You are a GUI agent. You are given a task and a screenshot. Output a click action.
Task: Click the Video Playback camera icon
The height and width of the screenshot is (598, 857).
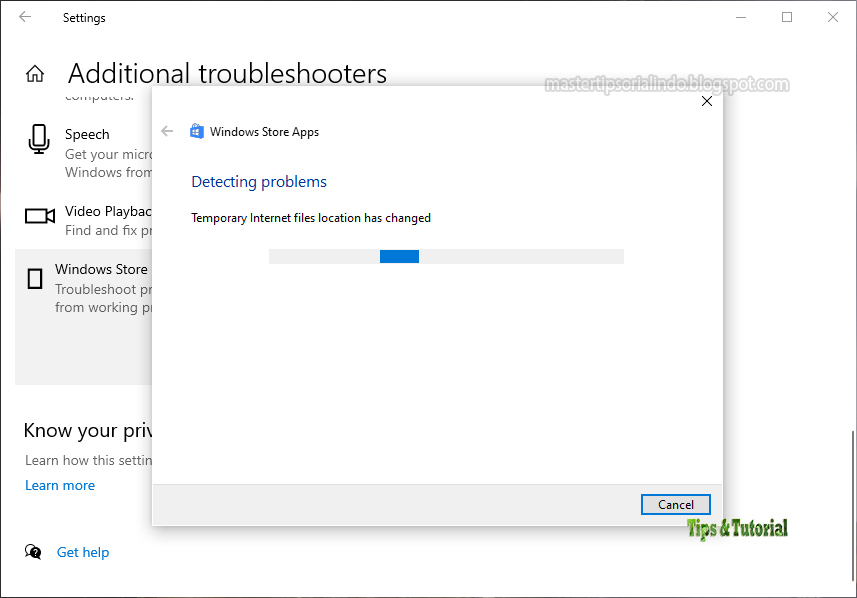pyautogui.click(x=40, y=216)
